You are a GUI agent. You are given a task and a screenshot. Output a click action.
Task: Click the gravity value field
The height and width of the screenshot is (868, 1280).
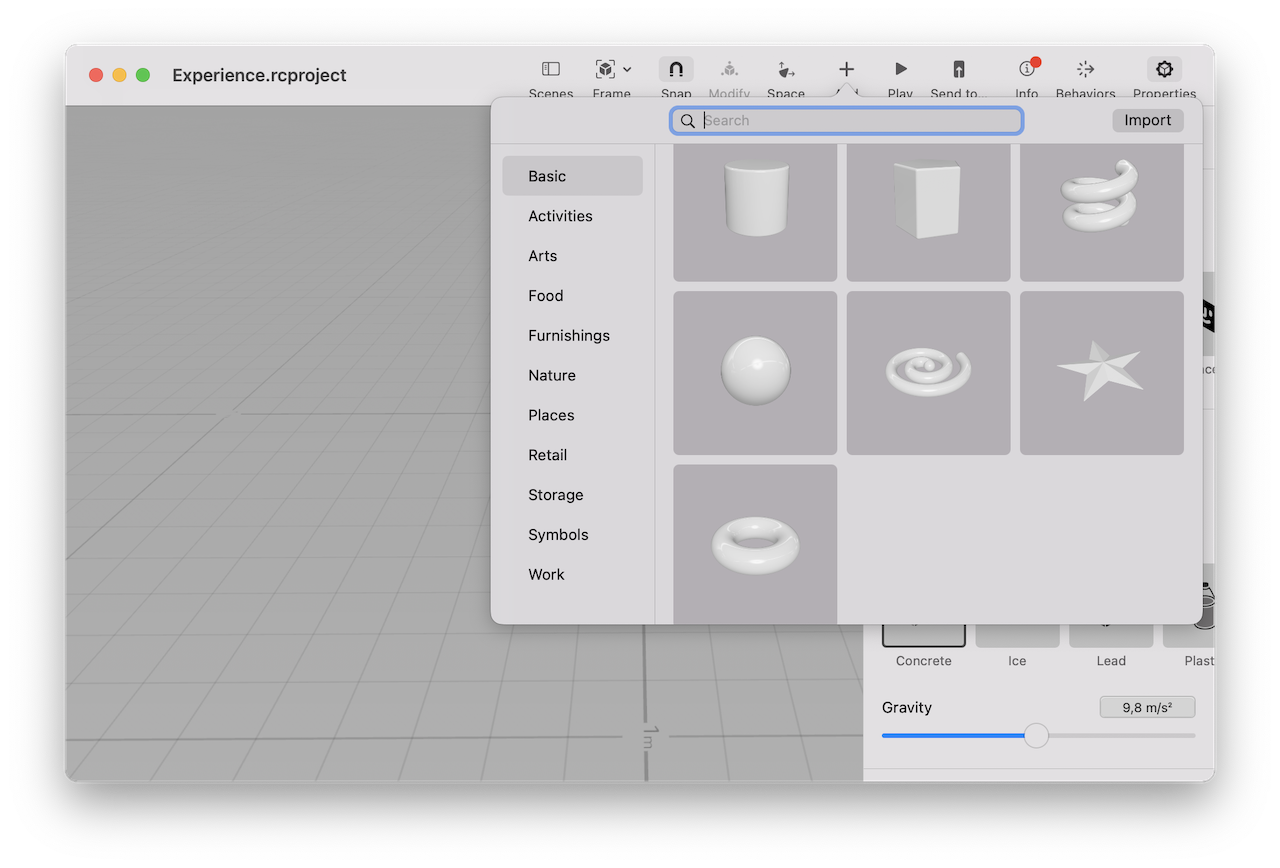pos(1147,708)
